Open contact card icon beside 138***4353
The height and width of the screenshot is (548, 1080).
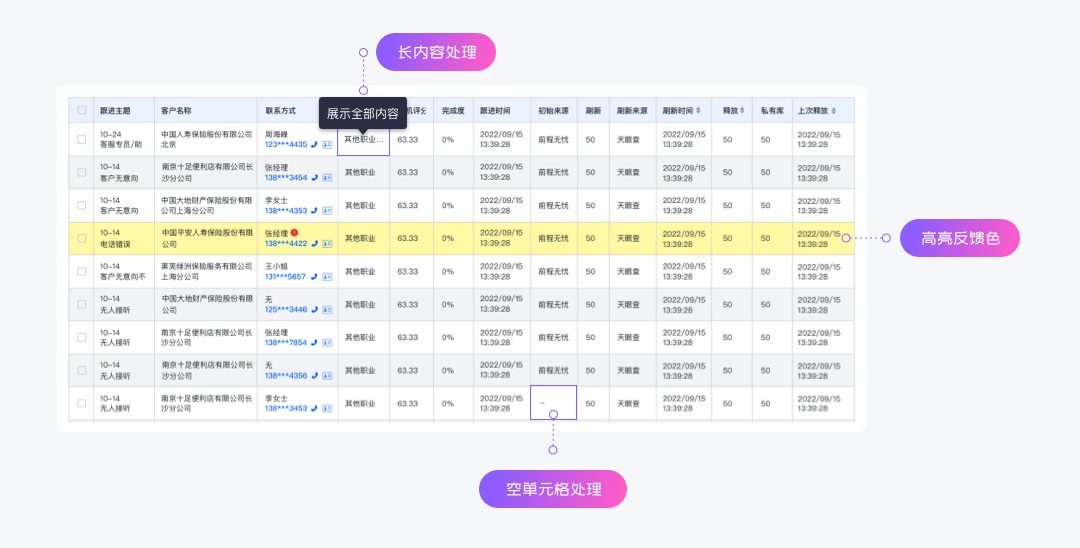327,211
